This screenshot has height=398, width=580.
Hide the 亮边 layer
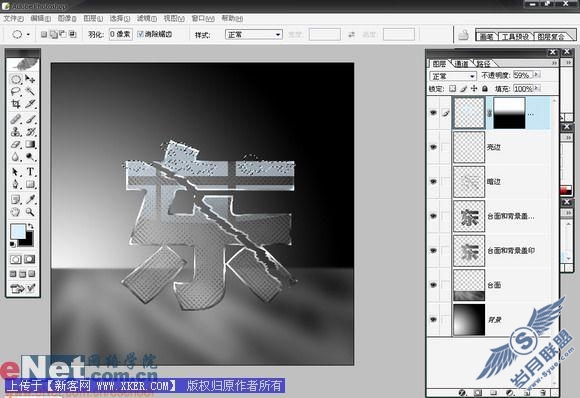[x=433, y=147]
